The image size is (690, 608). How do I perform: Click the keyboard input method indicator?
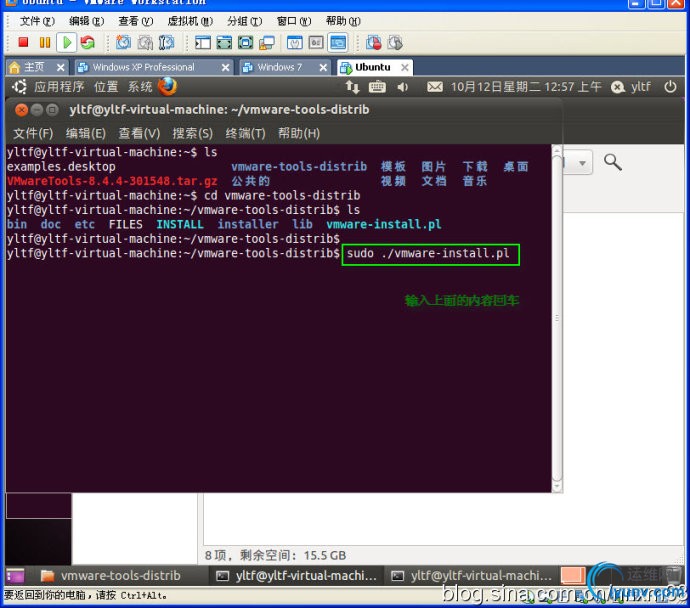(377, 87)
